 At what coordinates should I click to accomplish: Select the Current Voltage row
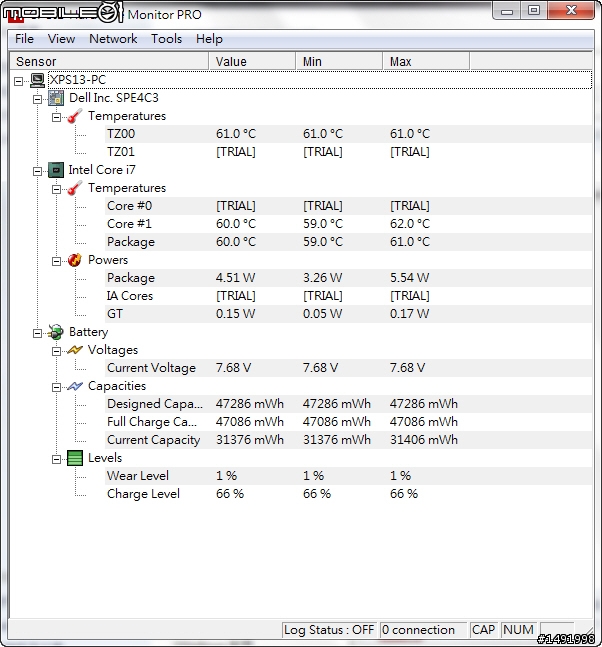tap(349, 368)
